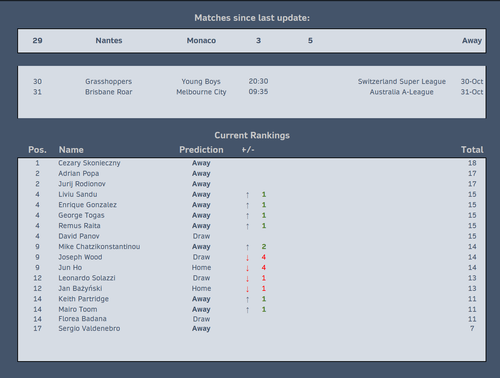Click Cezary Skonieczny's total of 18
Image resolution: width=500 pixels, height=378 pixels.
(472, 163)
